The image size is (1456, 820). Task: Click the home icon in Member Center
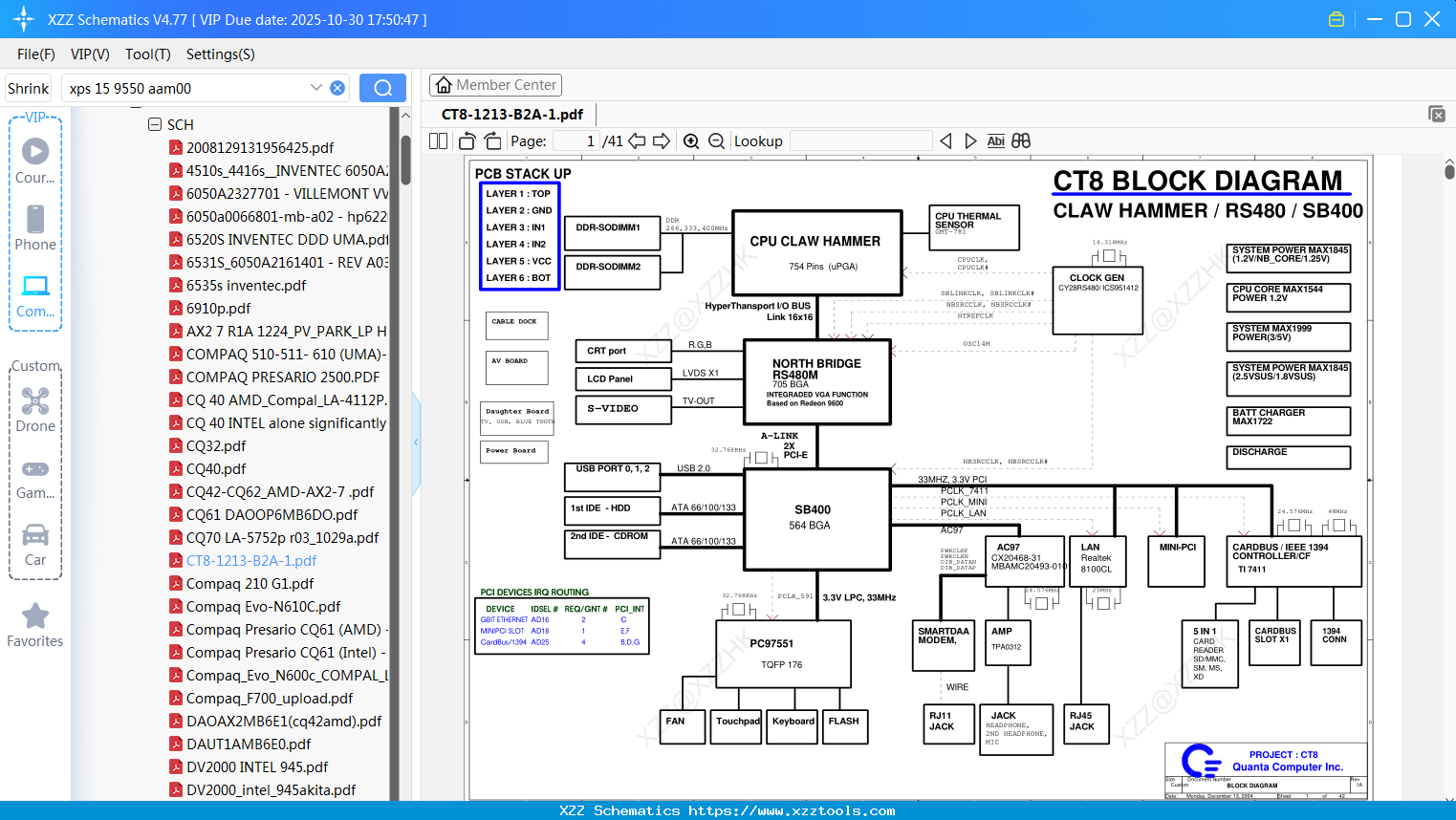coord(444,85)
